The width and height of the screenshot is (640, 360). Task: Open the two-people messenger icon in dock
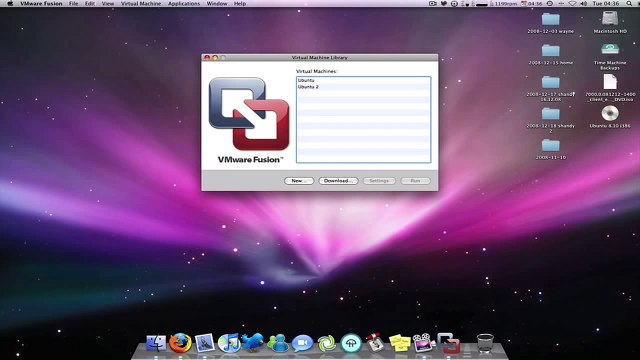pos(278,343)
